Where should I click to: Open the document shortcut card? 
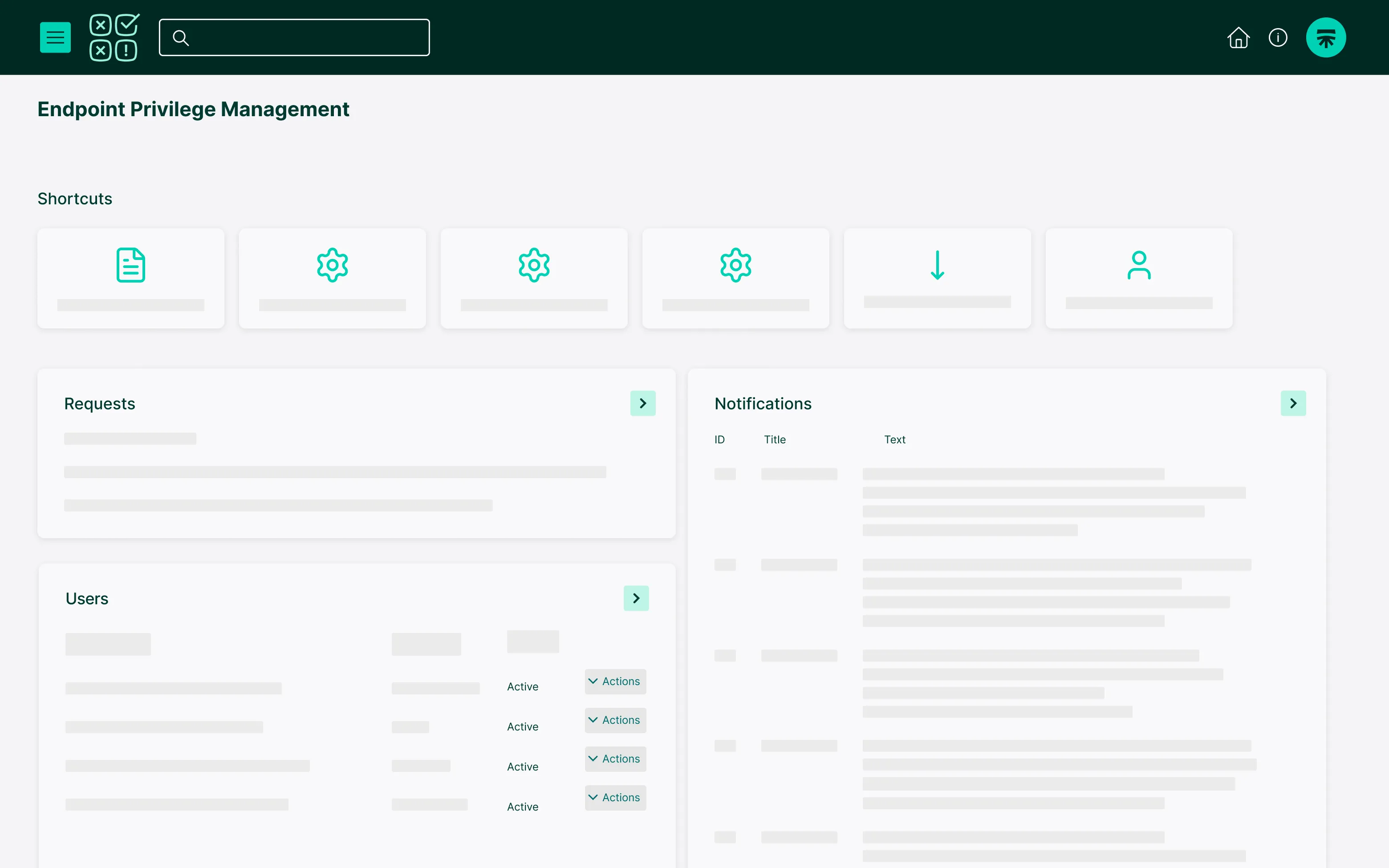coord(131,278)
